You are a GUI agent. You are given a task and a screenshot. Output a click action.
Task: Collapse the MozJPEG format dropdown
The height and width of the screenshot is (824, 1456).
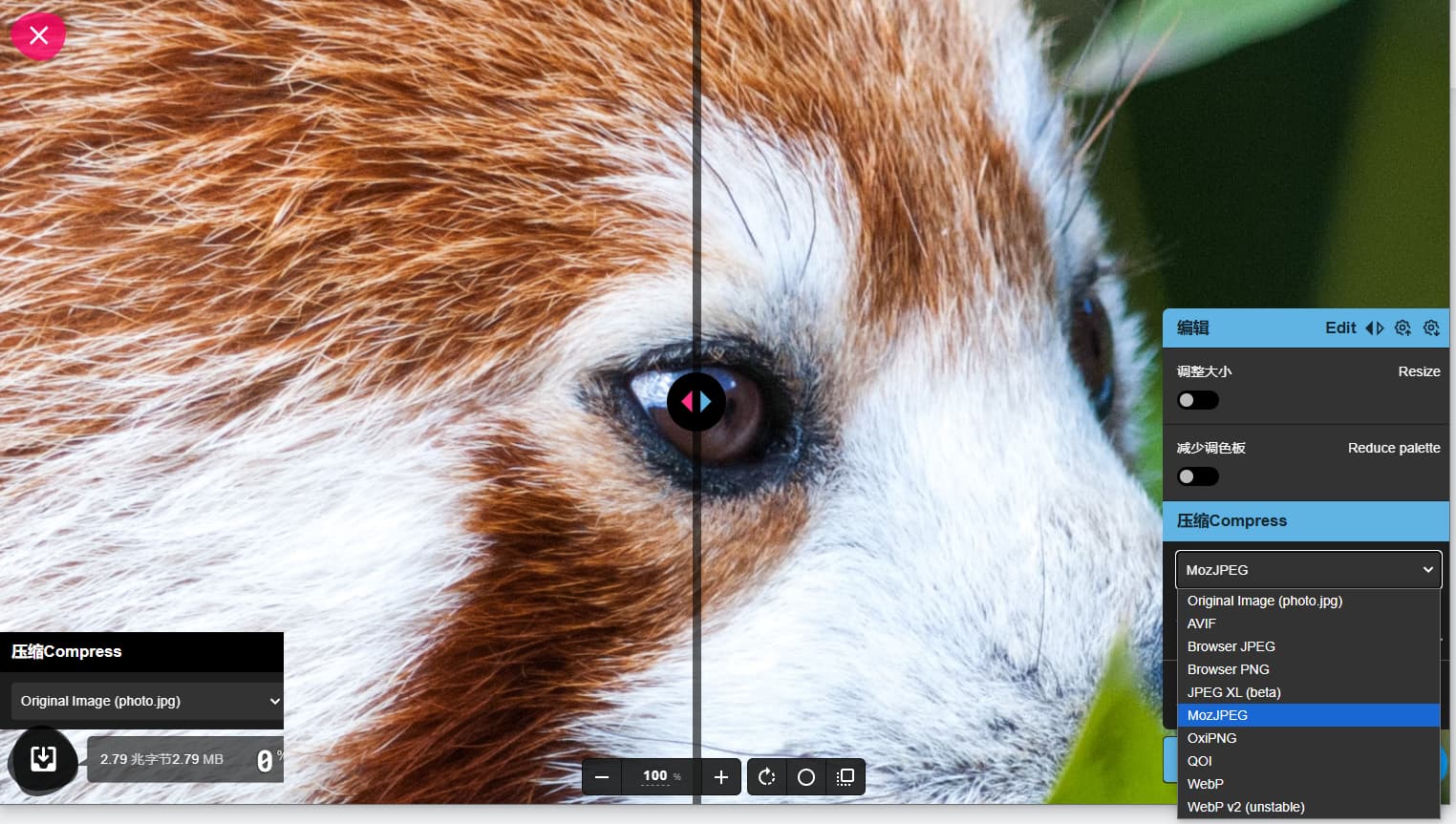(x=1308, y=570)
